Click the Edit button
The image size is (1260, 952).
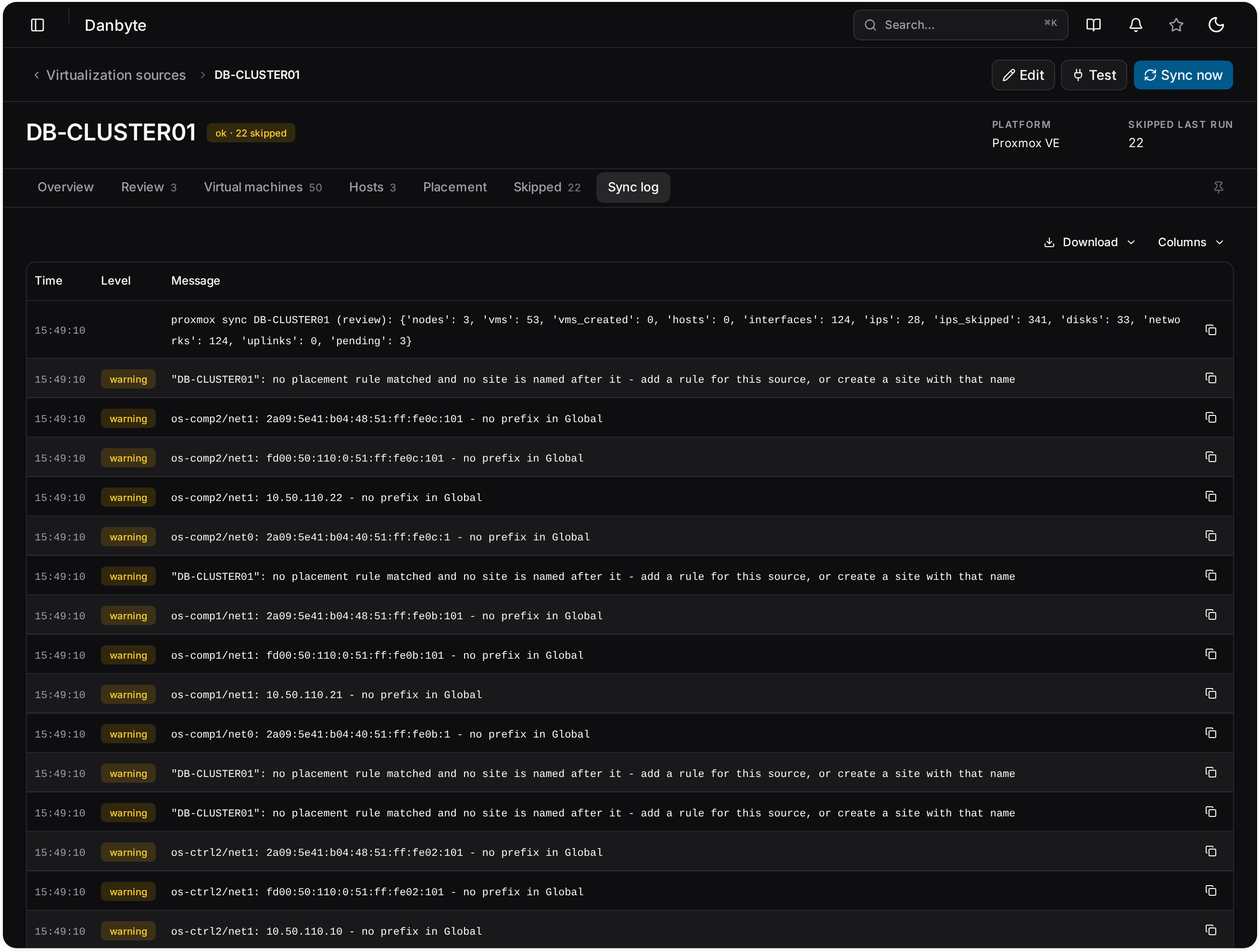click(1022, 75)
